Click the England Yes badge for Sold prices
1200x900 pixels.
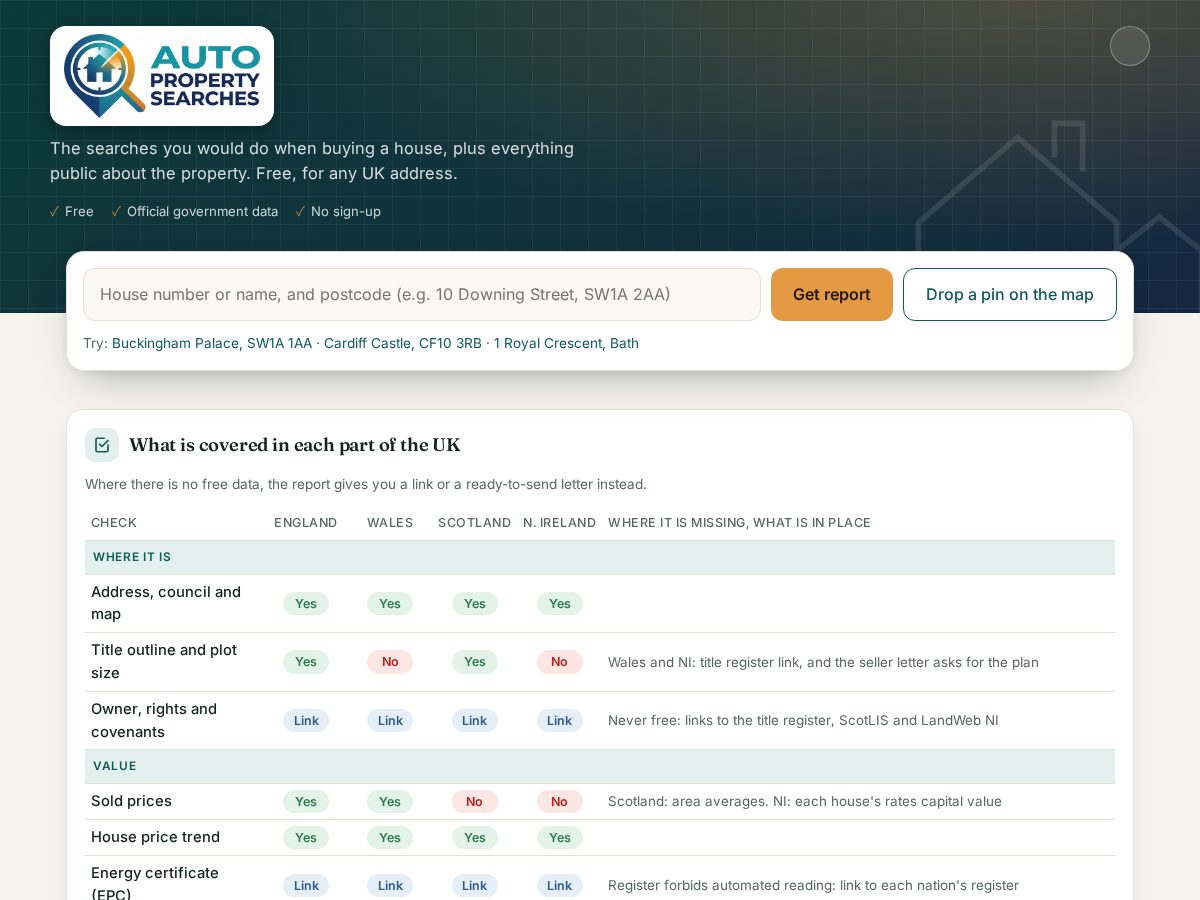tap(306, 801)
